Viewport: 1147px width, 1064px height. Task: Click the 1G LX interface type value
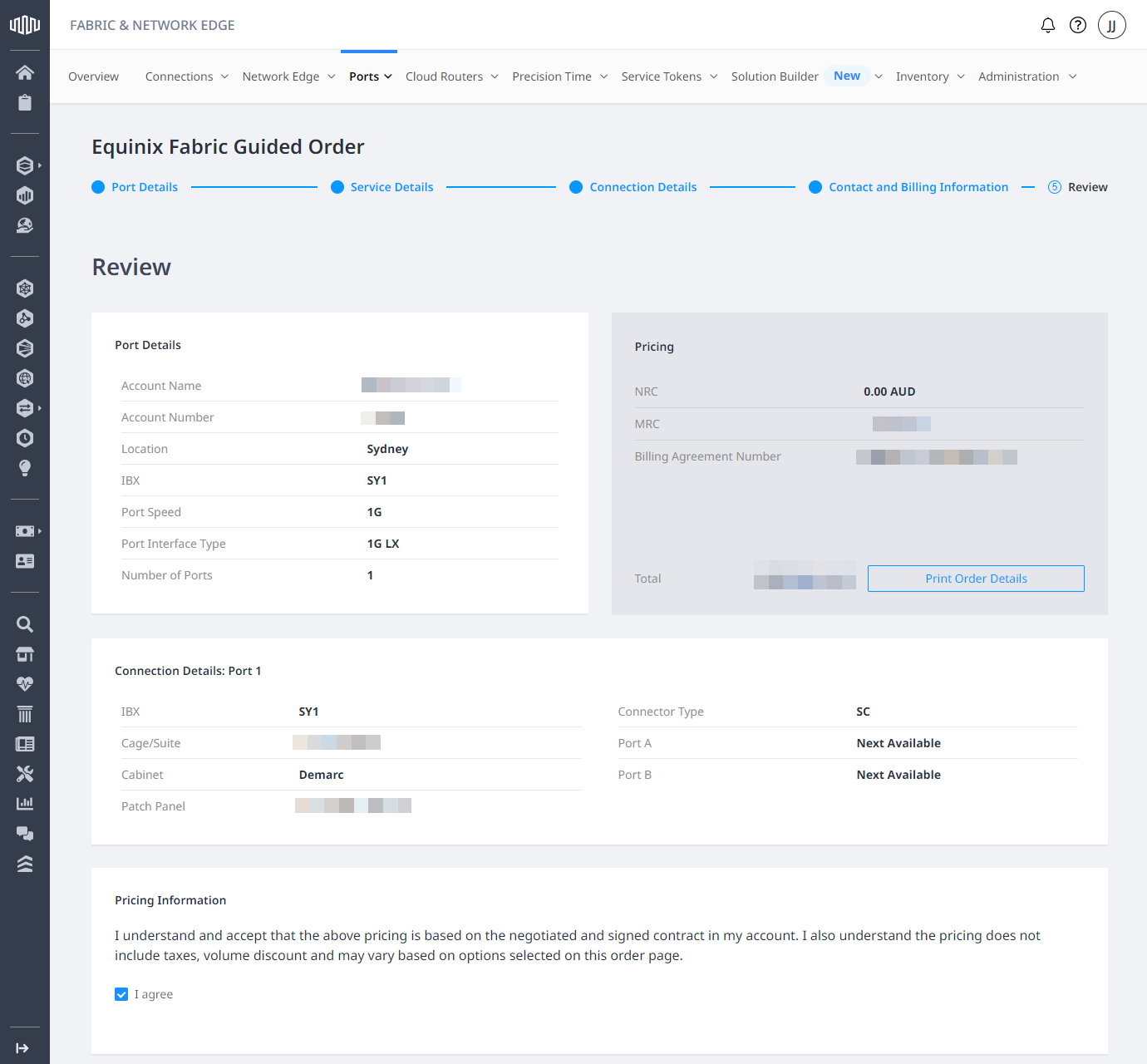point(383,544)
